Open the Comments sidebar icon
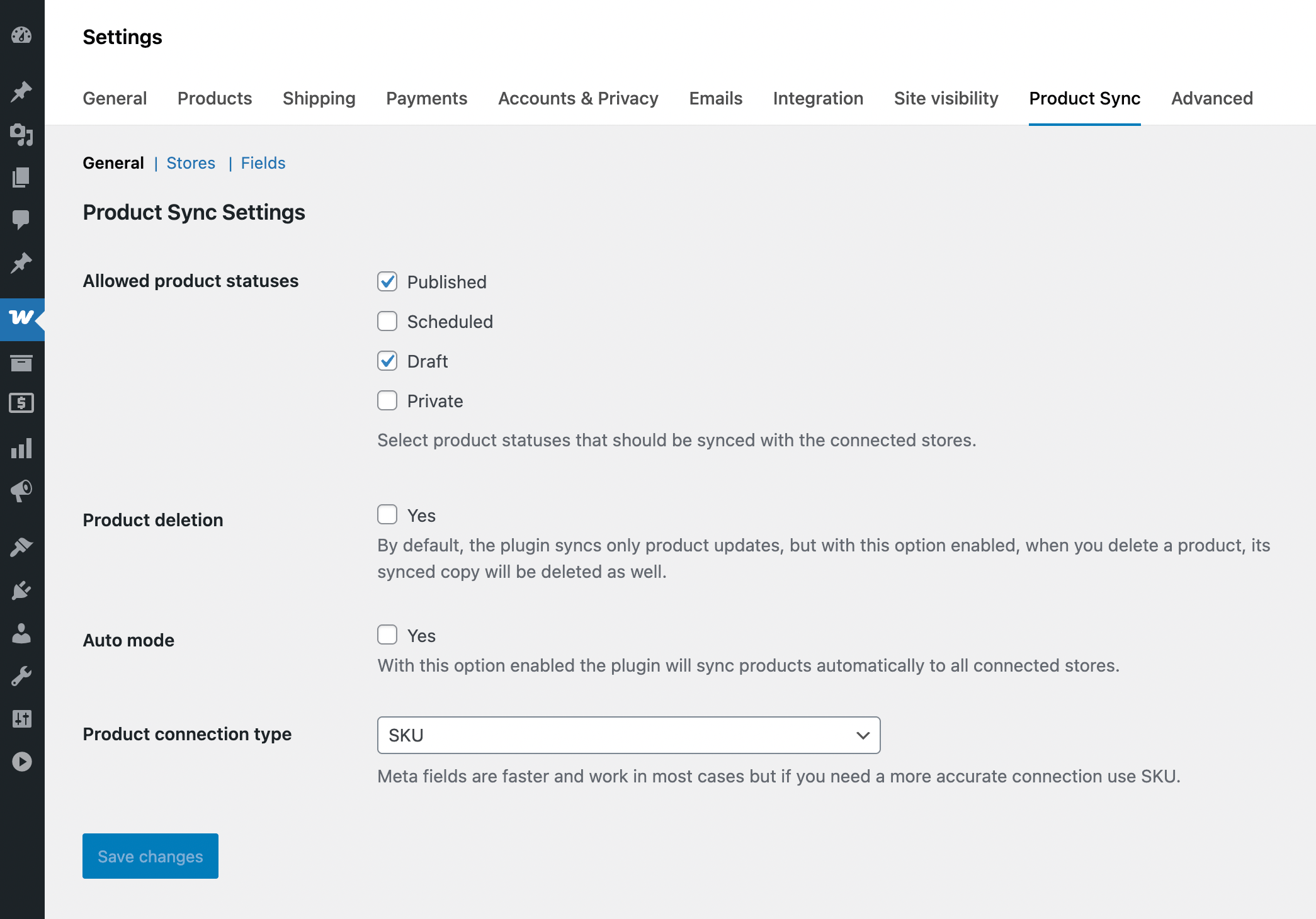Viewport: 1316px width, 919px height. coord(21,220)
